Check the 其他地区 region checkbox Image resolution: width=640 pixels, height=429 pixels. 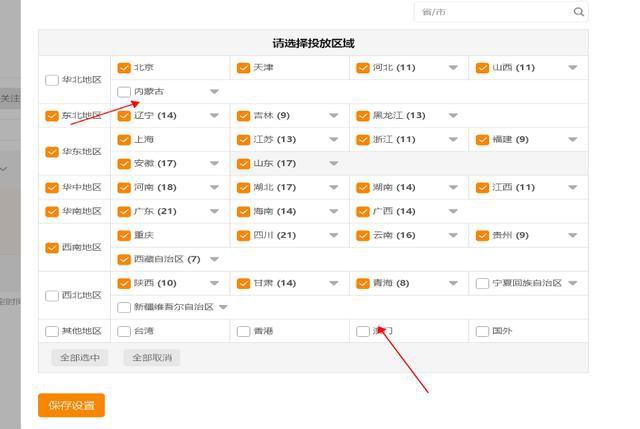point(52,331)
